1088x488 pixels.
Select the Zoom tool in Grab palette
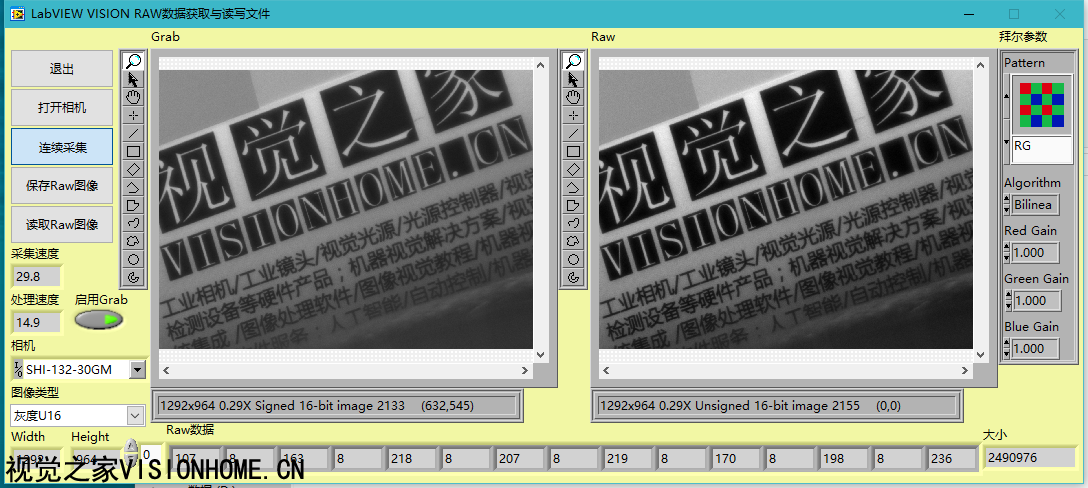point(133,61)
